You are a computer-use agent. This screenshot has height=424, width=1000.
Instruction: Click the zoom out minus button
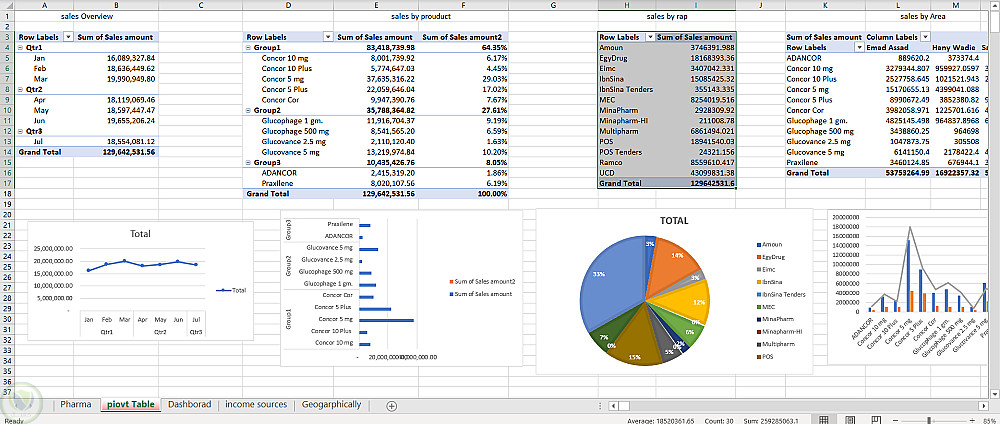[x=897, y=421]
